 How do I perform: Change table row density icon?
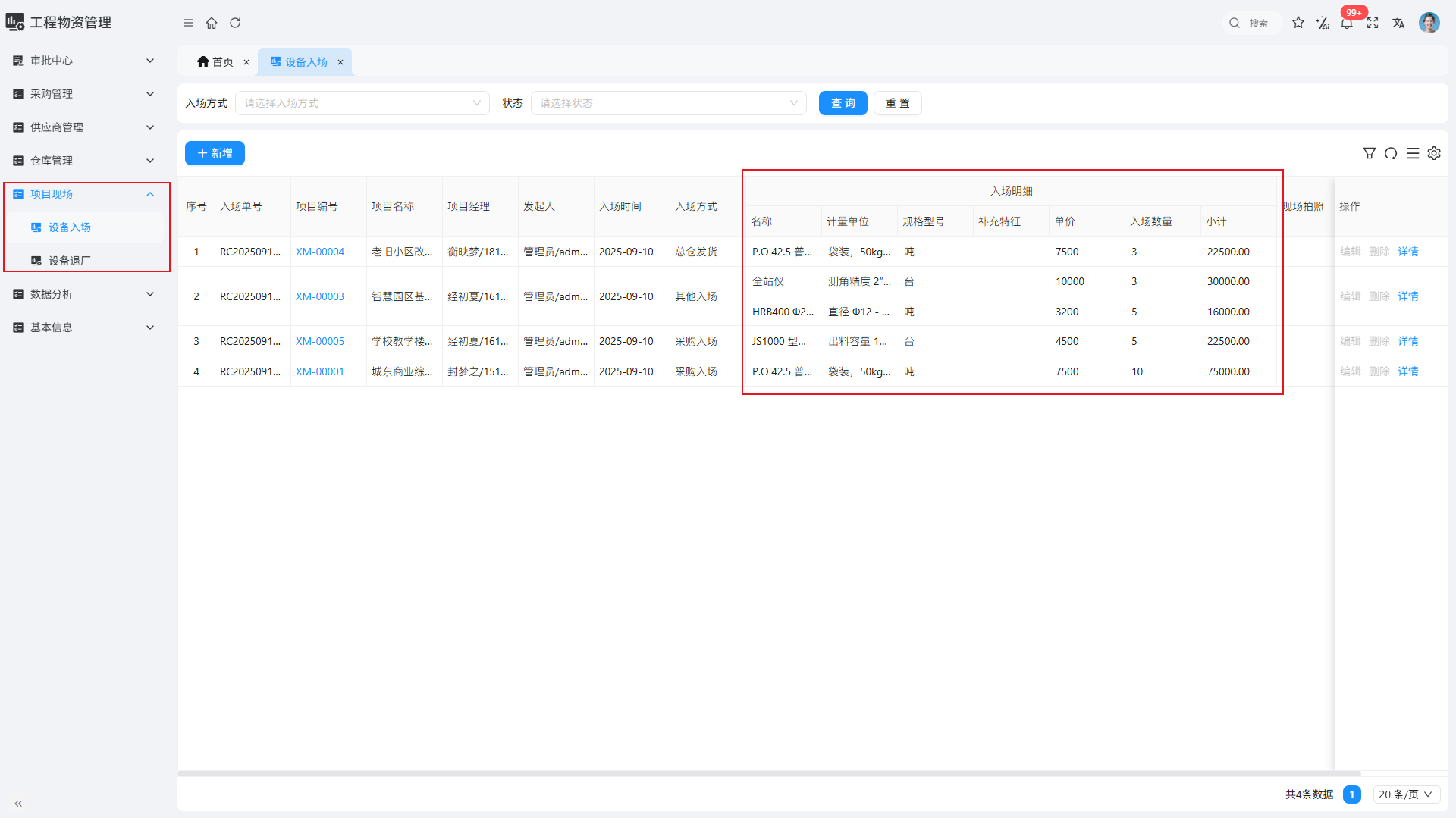[x=1413, y=153]
